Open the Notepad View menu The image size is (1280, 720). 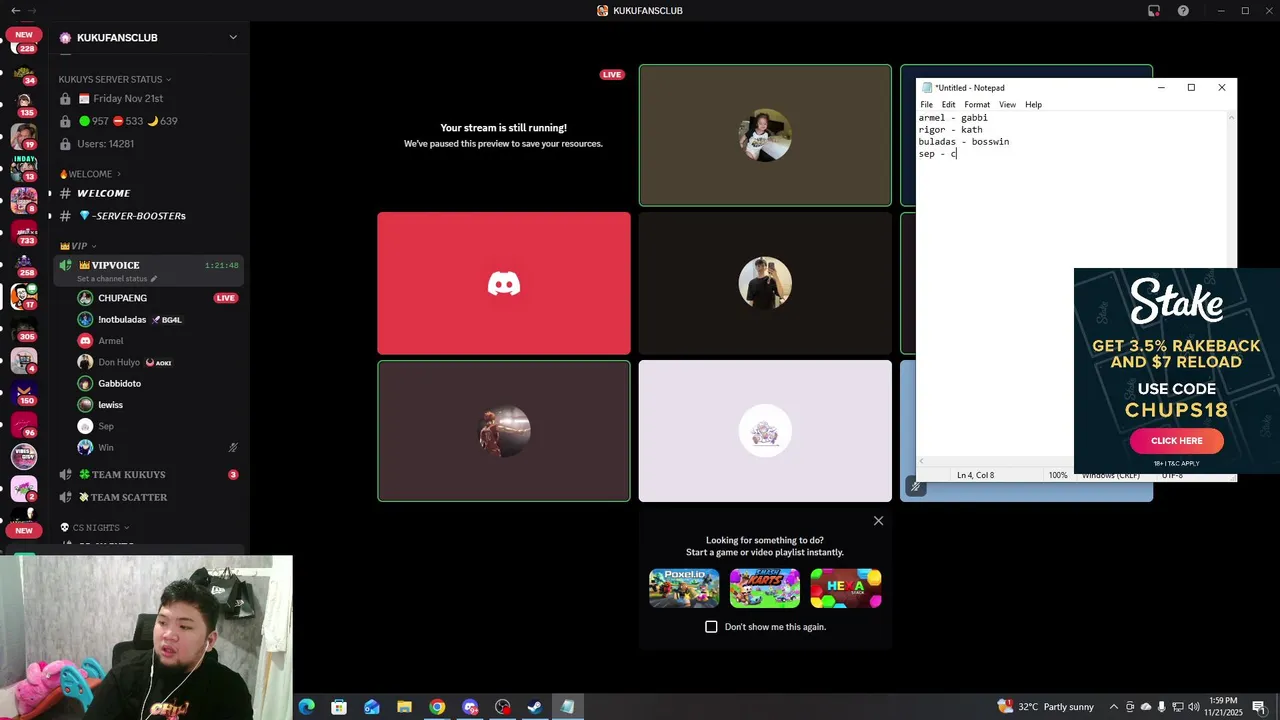coord(1007,105)
